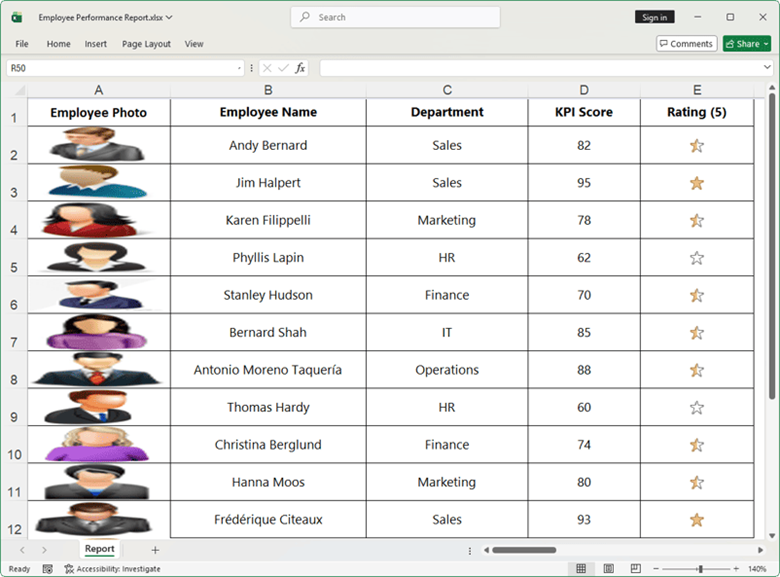Click the star rating for Andy Bernard
The image size is (780, 577).
(696, 145)
